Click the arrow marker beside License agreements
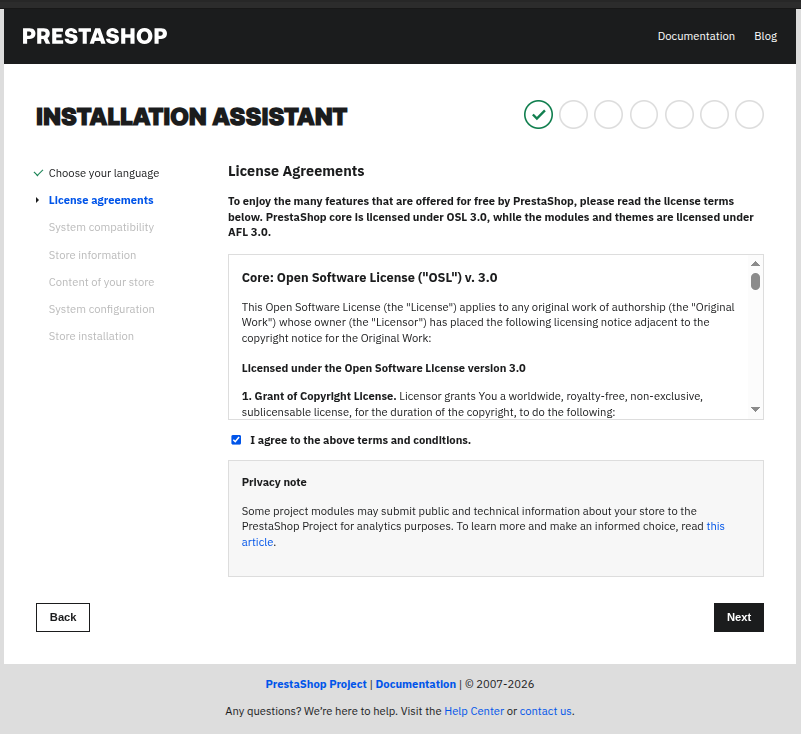The height and width of the screenshot is (734, 801). pyautogui.click(x=38, y=200)
